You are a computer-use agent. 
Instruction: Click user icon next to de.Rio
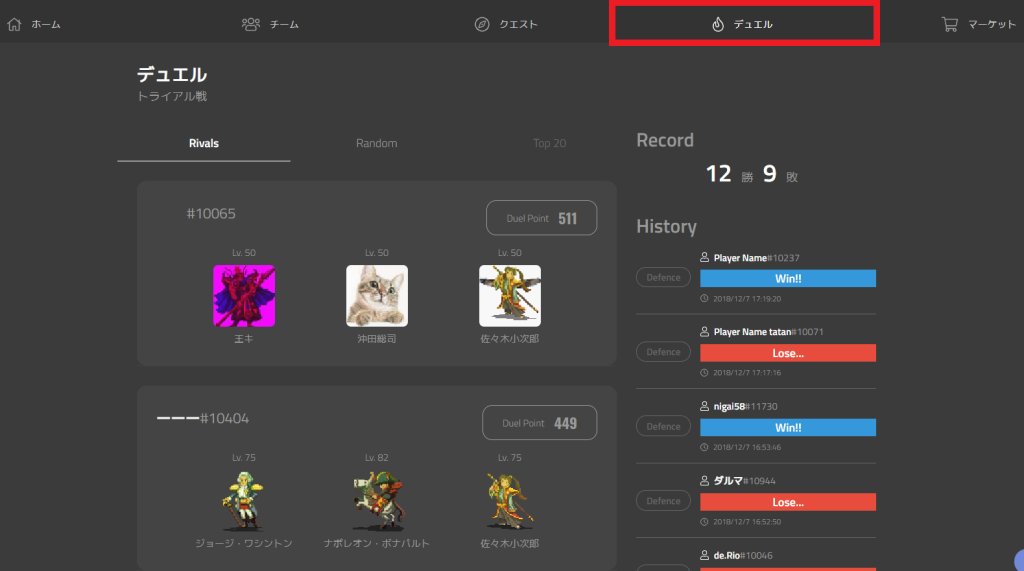pos(705,555)
